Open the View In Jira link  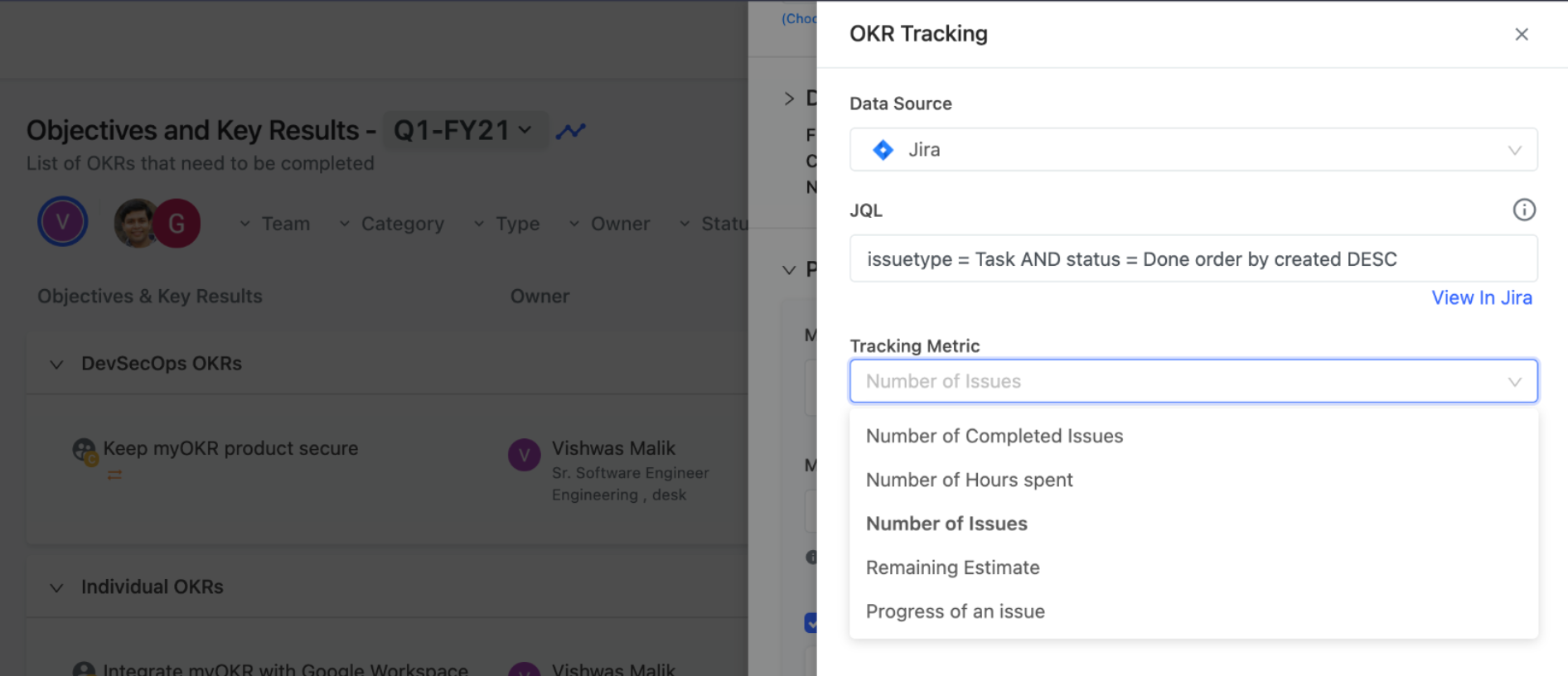point(1481,297)
